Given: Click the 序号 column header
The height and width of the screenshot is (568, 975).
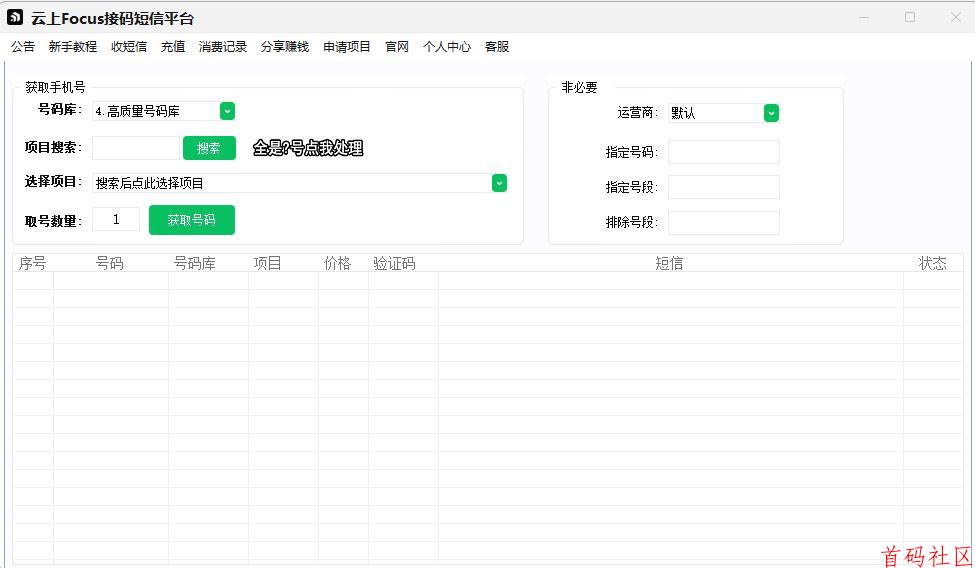Looking at the screenshot, I should (x=32, y=263).
